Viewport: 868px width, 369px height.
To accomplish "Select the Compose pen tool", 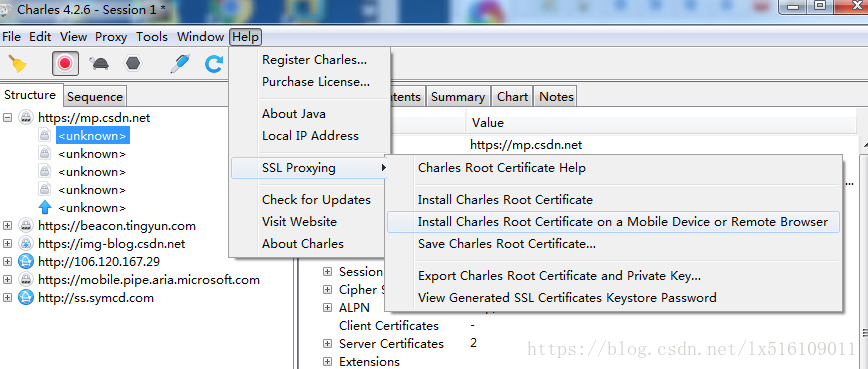I will (179, 64).
